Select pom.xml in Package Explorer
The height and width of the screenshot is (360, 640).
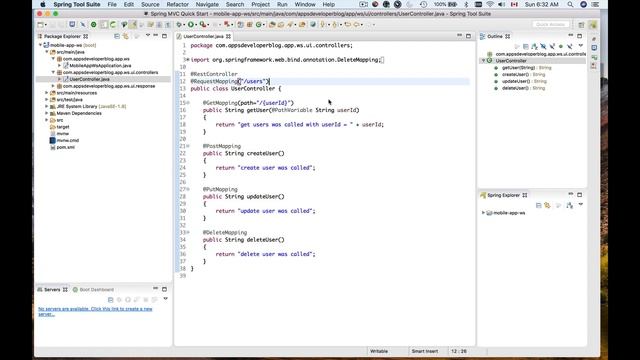(65, 147)
